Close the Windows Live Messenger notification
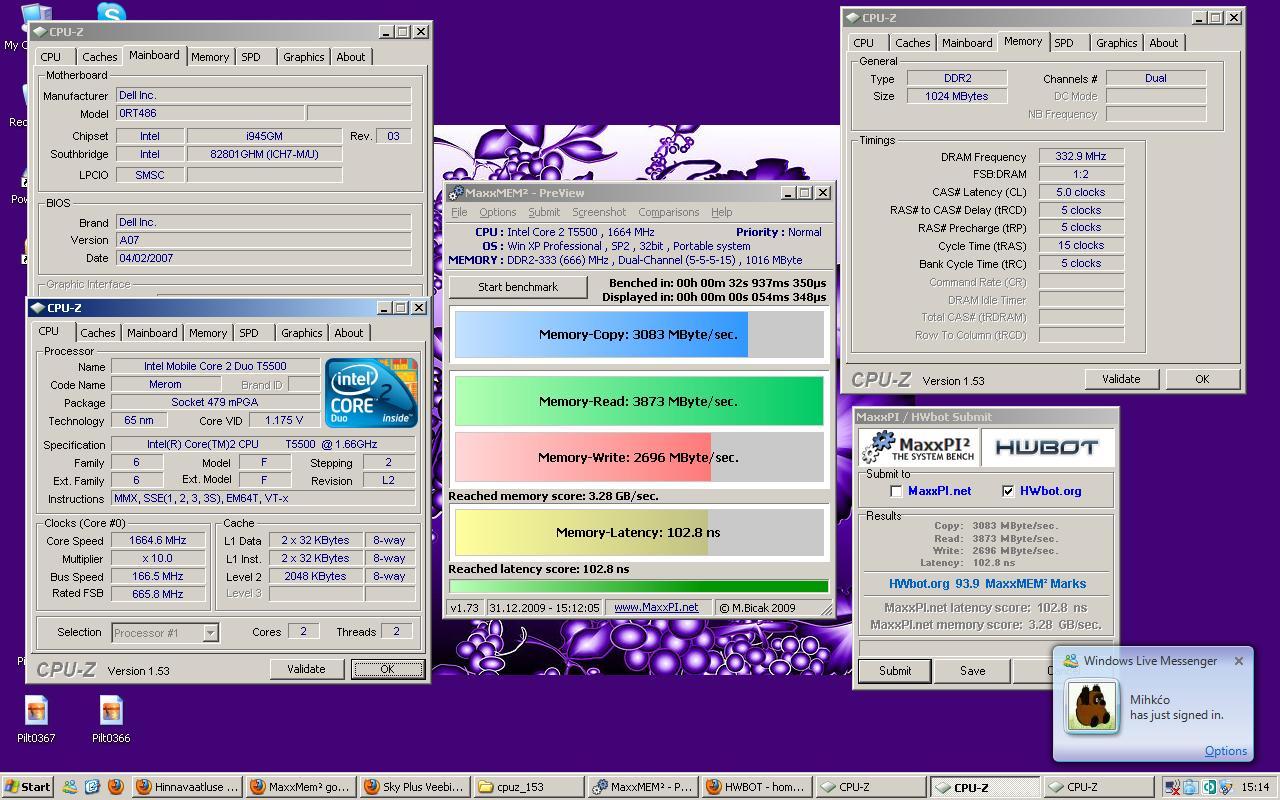 (1239, 661)
